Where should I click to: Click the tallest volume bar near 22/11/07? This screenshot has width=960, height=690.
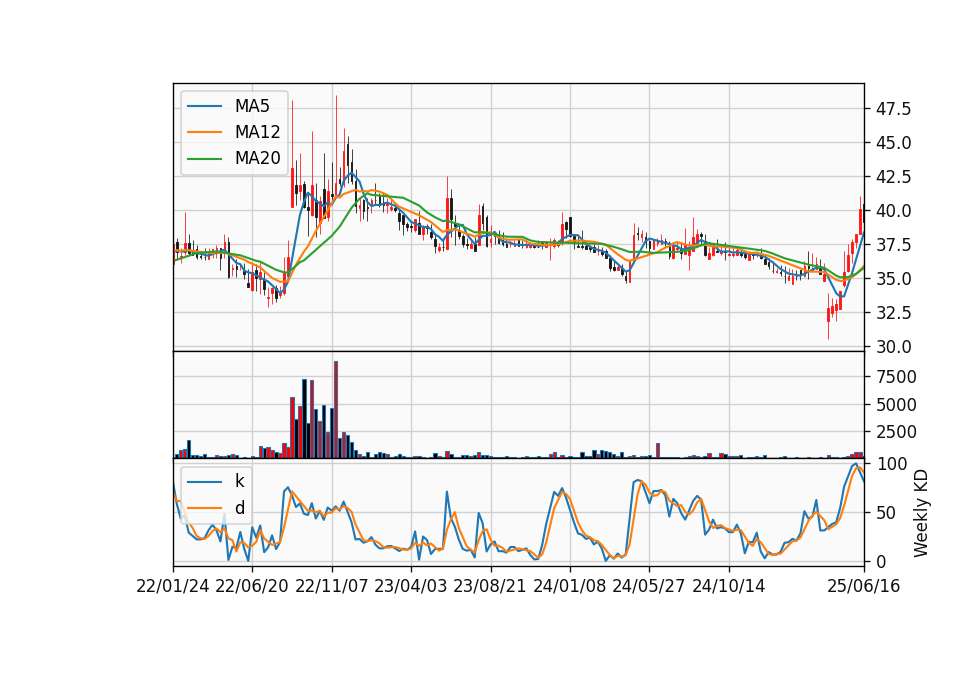336,410
